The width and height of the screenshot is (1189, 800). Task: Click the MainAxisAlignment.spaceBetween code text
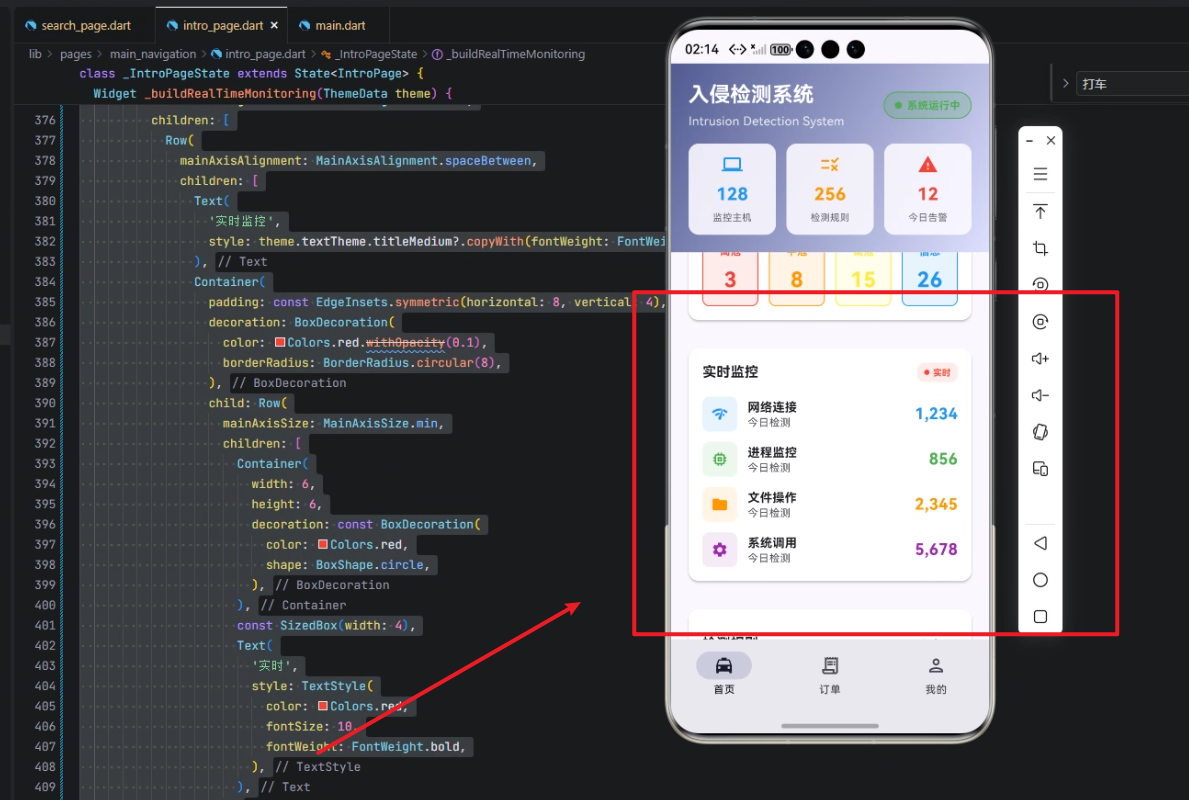pyautogui.click(x=425, y=160)
